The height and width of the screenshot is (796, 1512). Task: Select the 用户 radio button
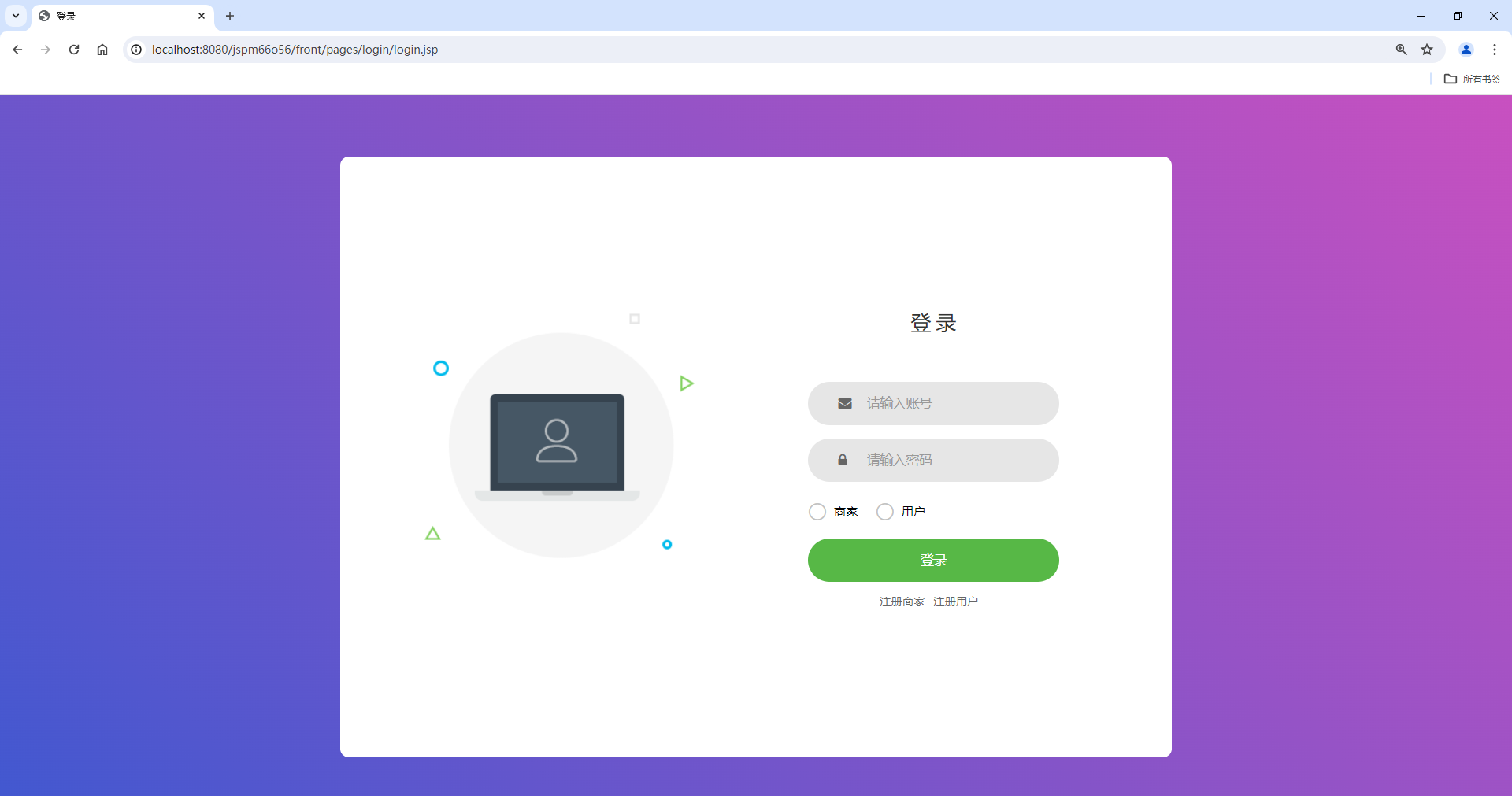tap(884, 511)
